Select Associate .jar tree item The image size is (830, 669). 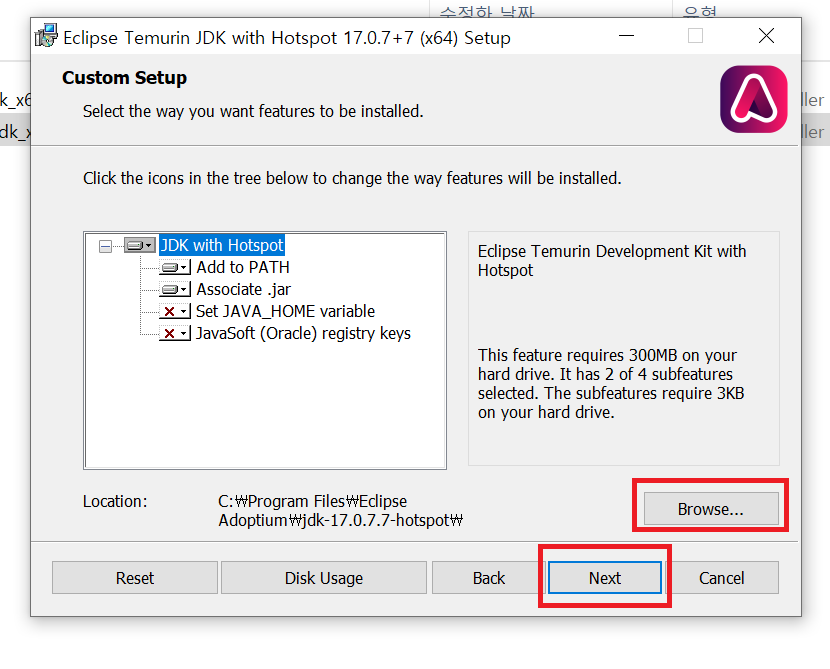pos(243,290)
